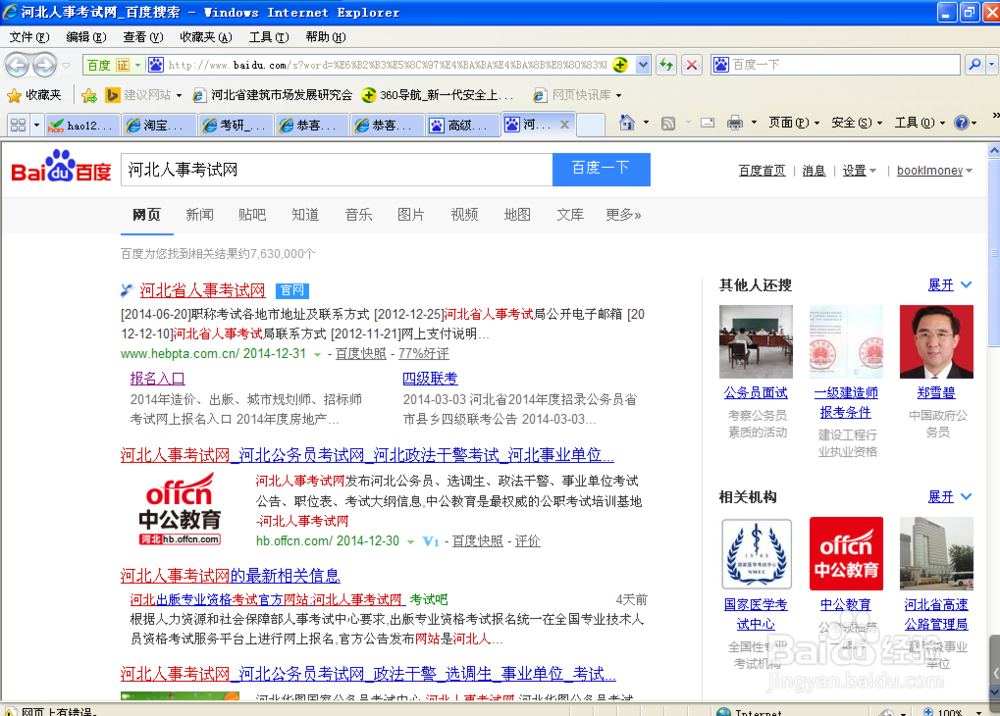Screen dimensions: 1000x716
Task: Click the red Stop loading icon
Action: pyautogui.click(x=692, y=65)
